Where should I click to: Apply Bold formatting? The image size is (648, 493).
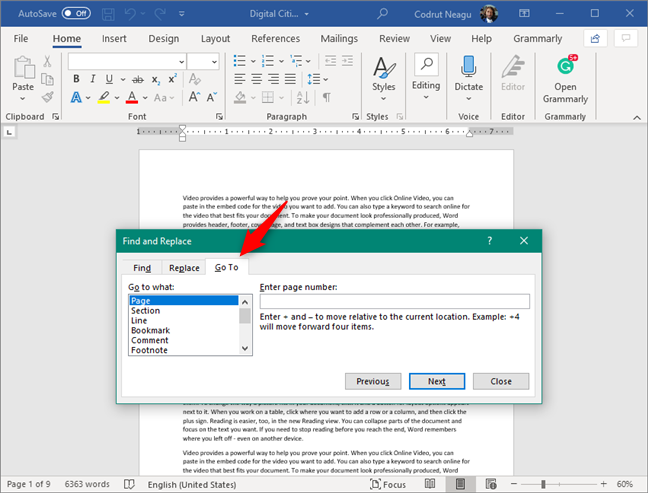tap(76, 79)
